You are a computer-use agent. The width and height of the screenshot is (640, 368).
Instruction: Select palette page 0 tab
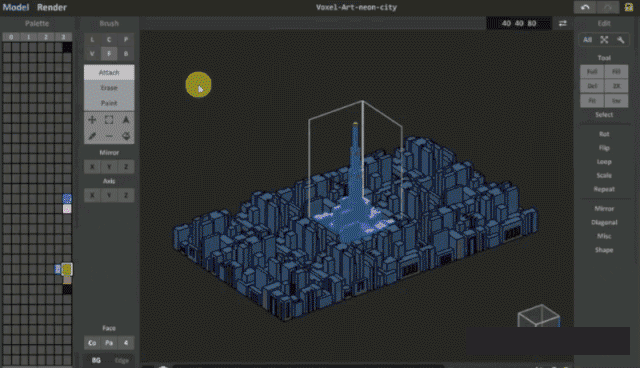tap(11, 37)
